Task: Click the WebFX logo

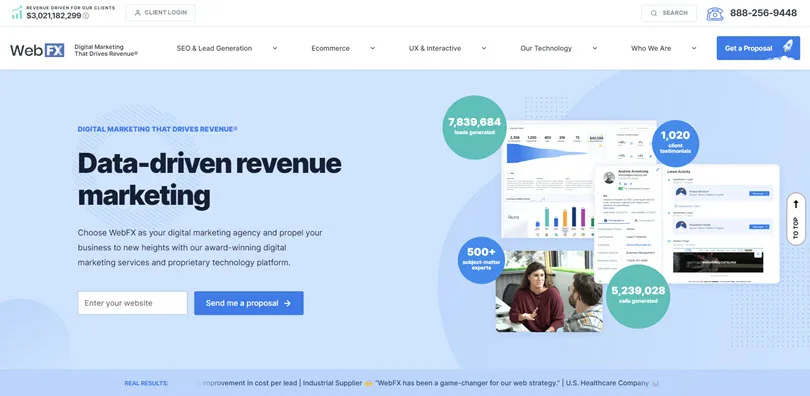Action: (x=37, y=50)
